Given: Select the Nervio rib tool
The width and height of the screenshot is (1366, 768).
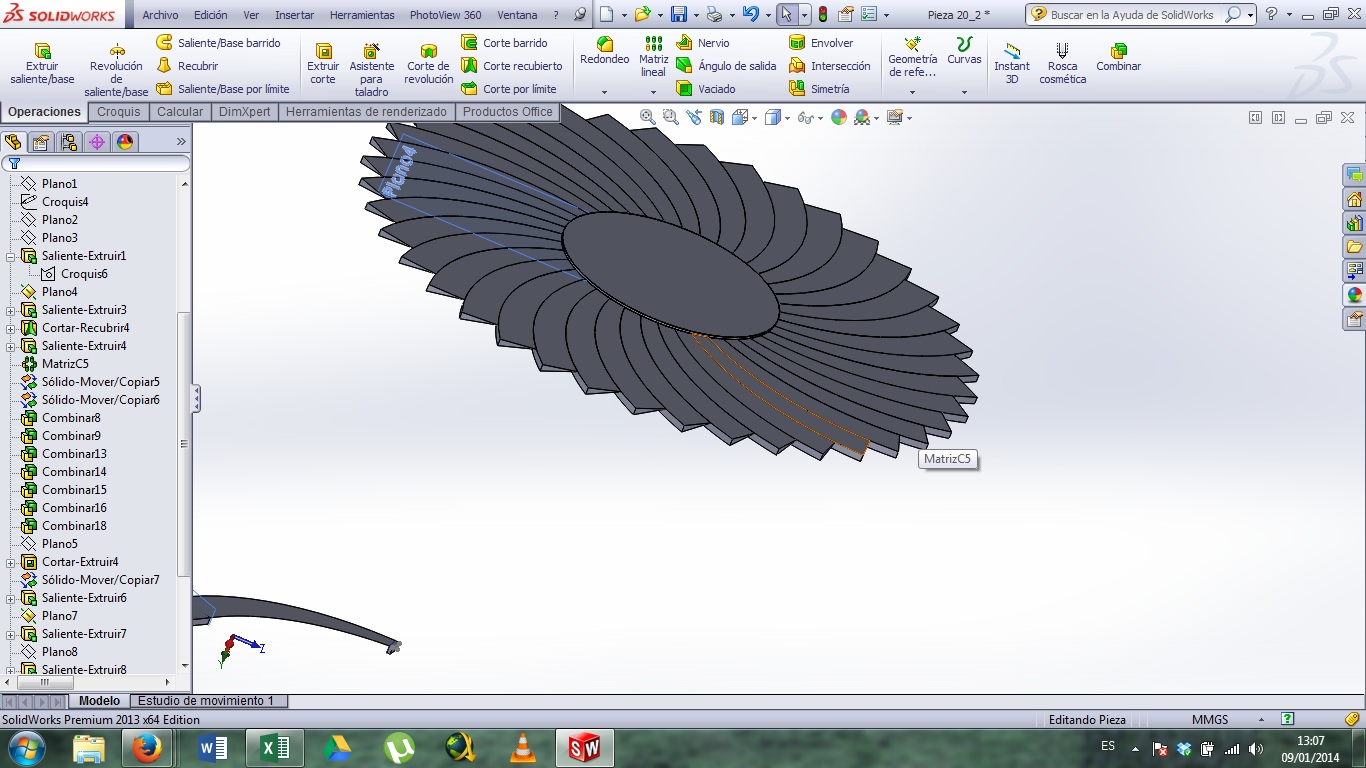Looking at the screenshot, I should (703, 43).
